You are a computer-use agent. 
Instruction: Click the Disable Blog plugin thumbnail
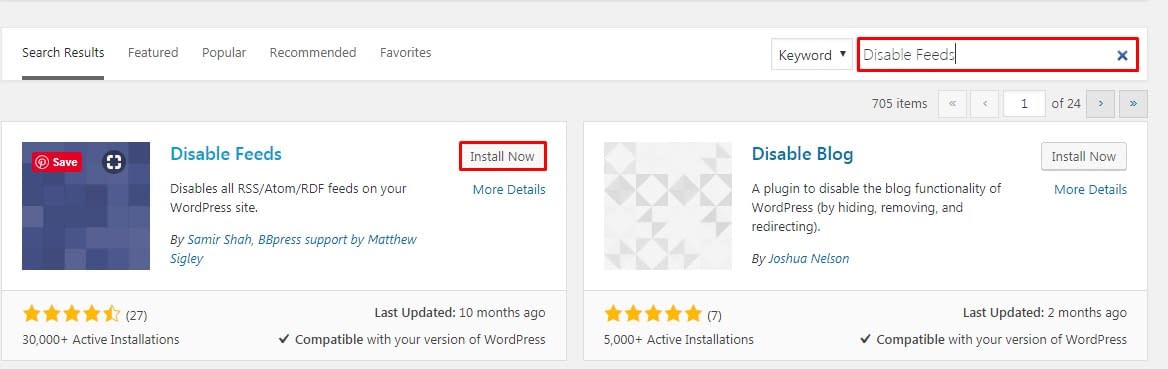point(667,206)
